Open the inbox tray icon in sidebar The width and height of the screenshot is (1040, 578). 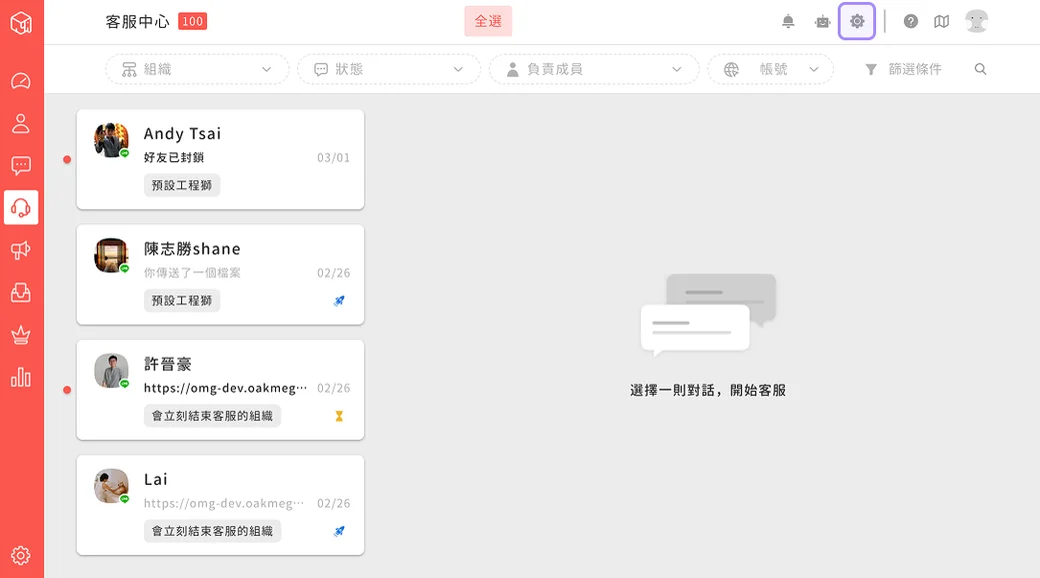tap(21, 293)
